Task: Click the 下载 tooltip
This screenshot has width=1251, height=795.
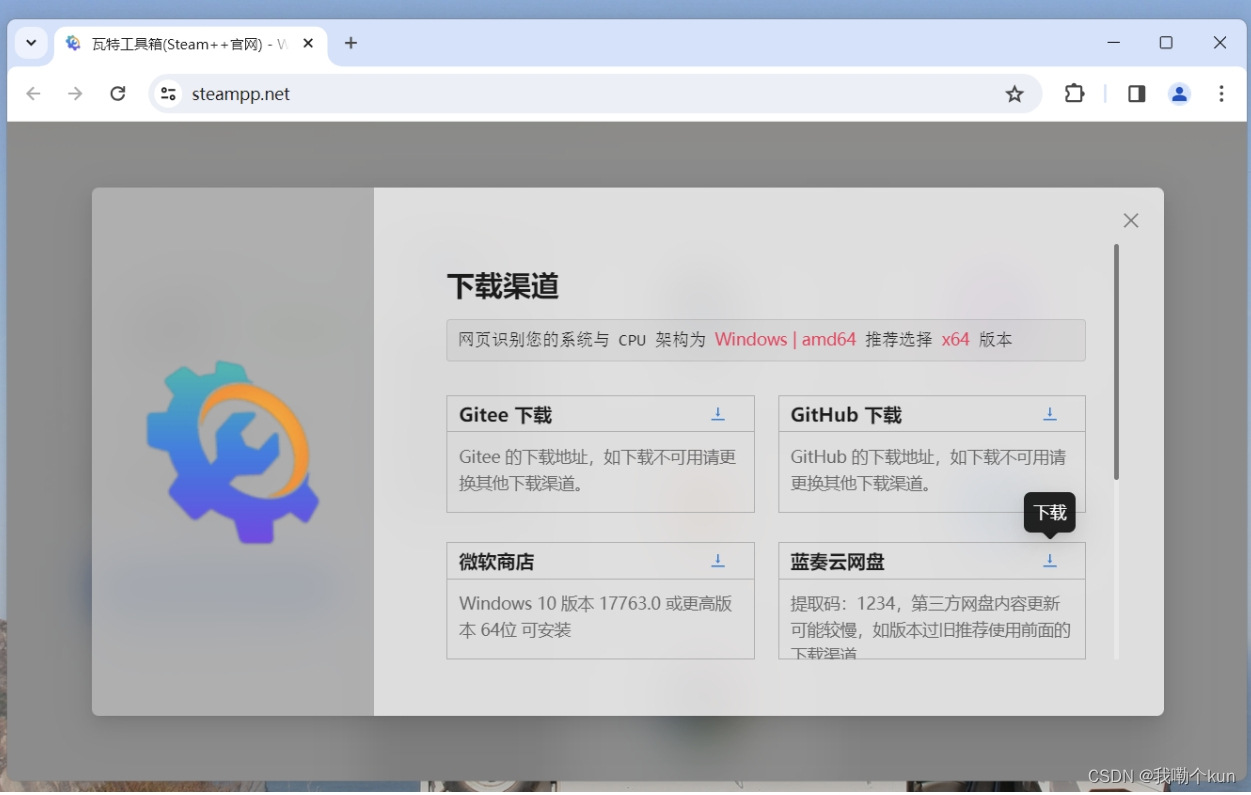Action: tap(1050, 513)
